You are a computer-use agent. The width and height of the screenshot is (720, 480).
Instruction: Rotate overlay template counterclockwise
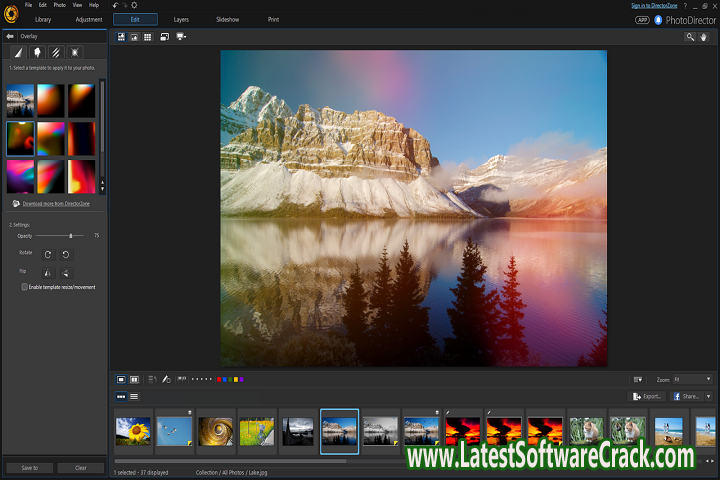(66, 254)
